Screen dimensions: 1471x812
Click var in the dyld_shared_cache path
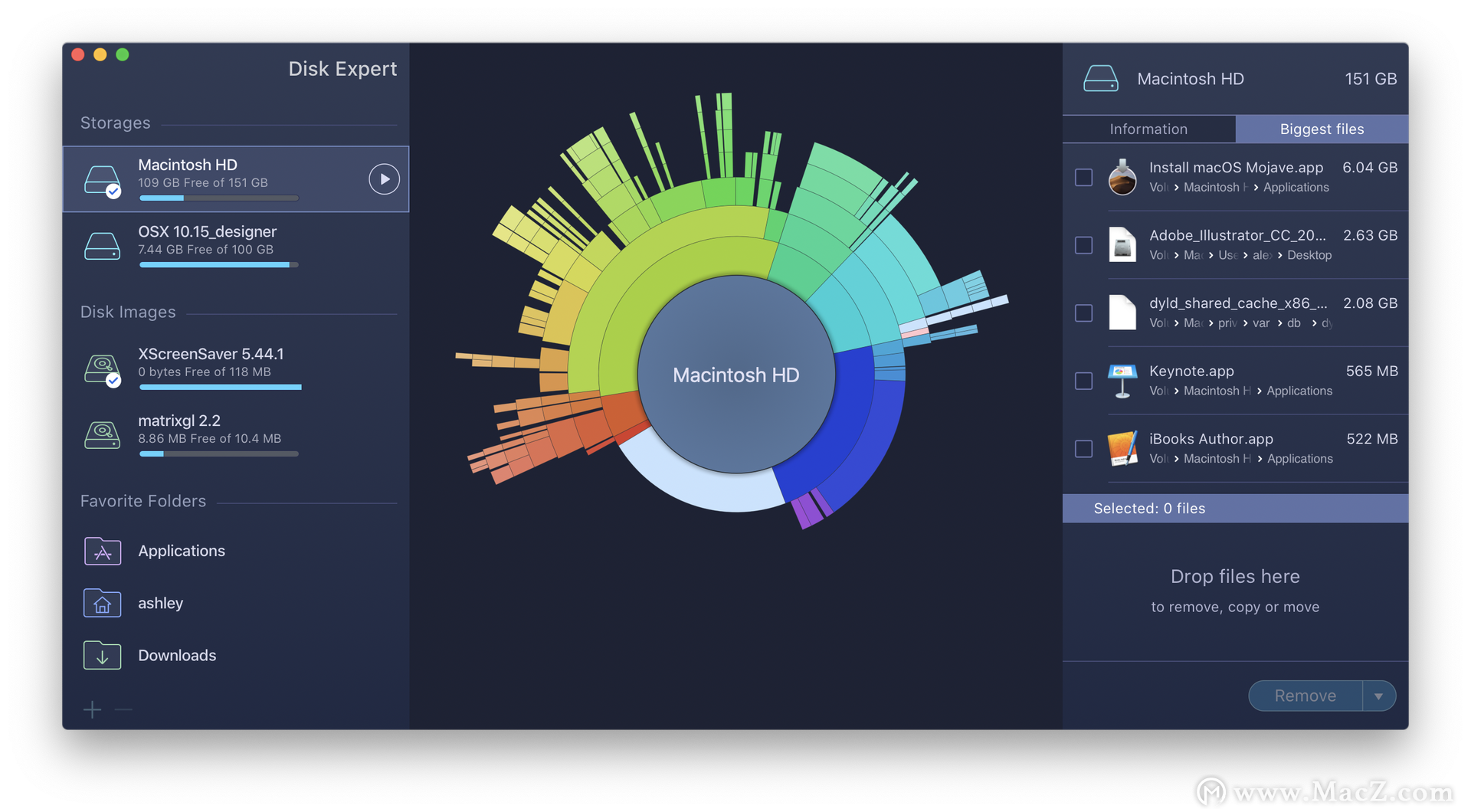[1261, 323]
